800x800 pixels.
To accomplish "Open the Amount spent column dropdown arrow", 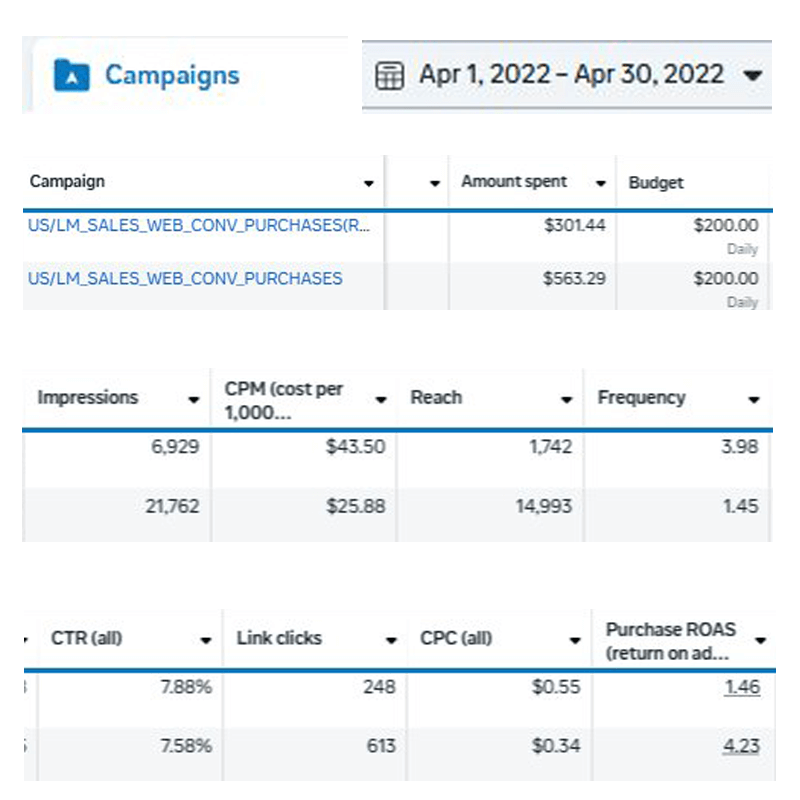I will coord(601,183).
